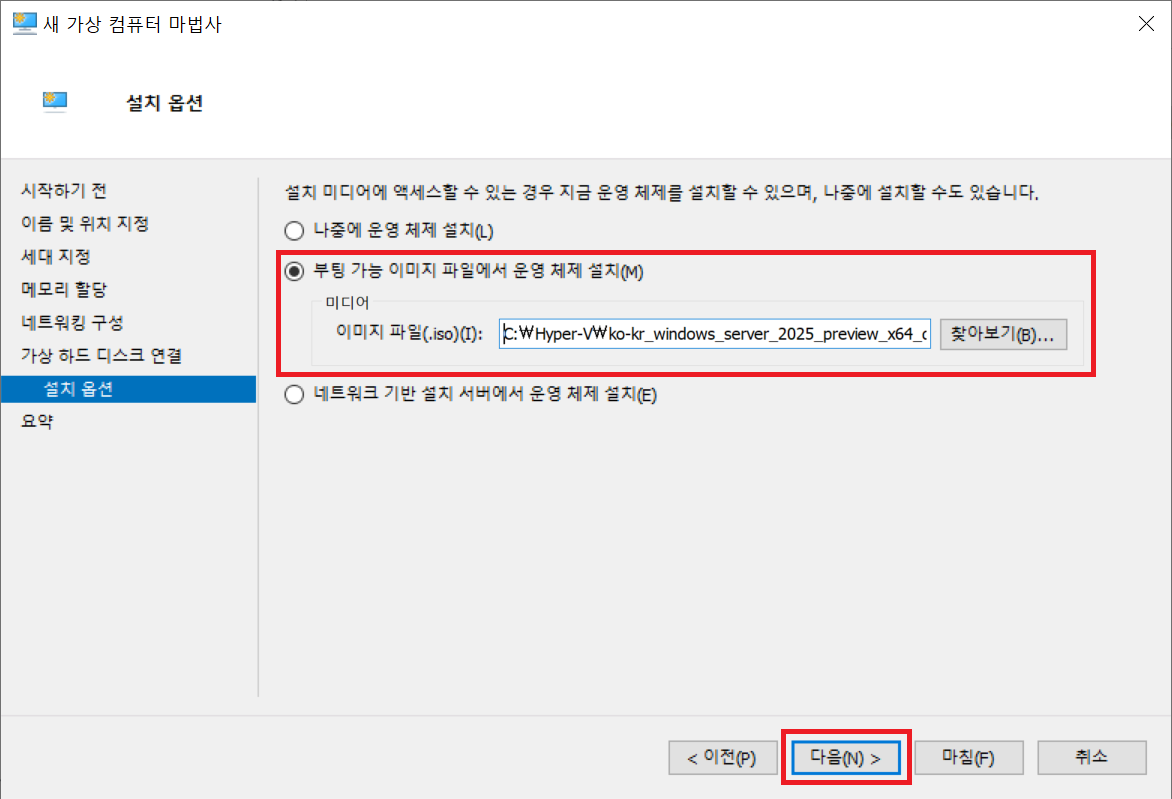
Task: Click the 다음 next button
Action: (845, 758)
